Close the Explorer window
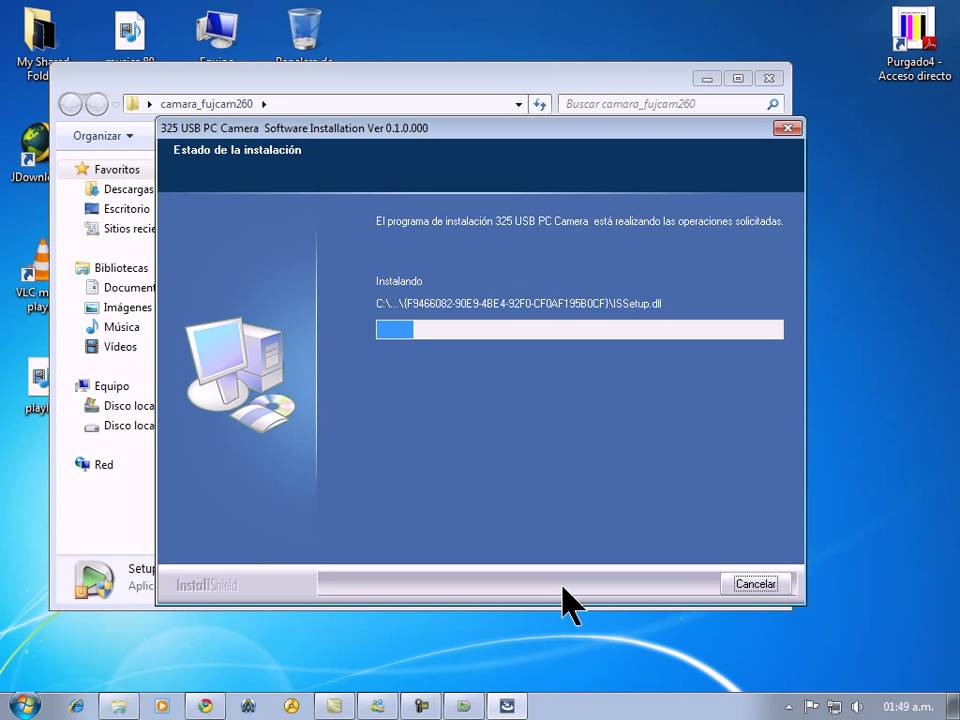This screenshot has width=960, height=720. pos(769,78)
